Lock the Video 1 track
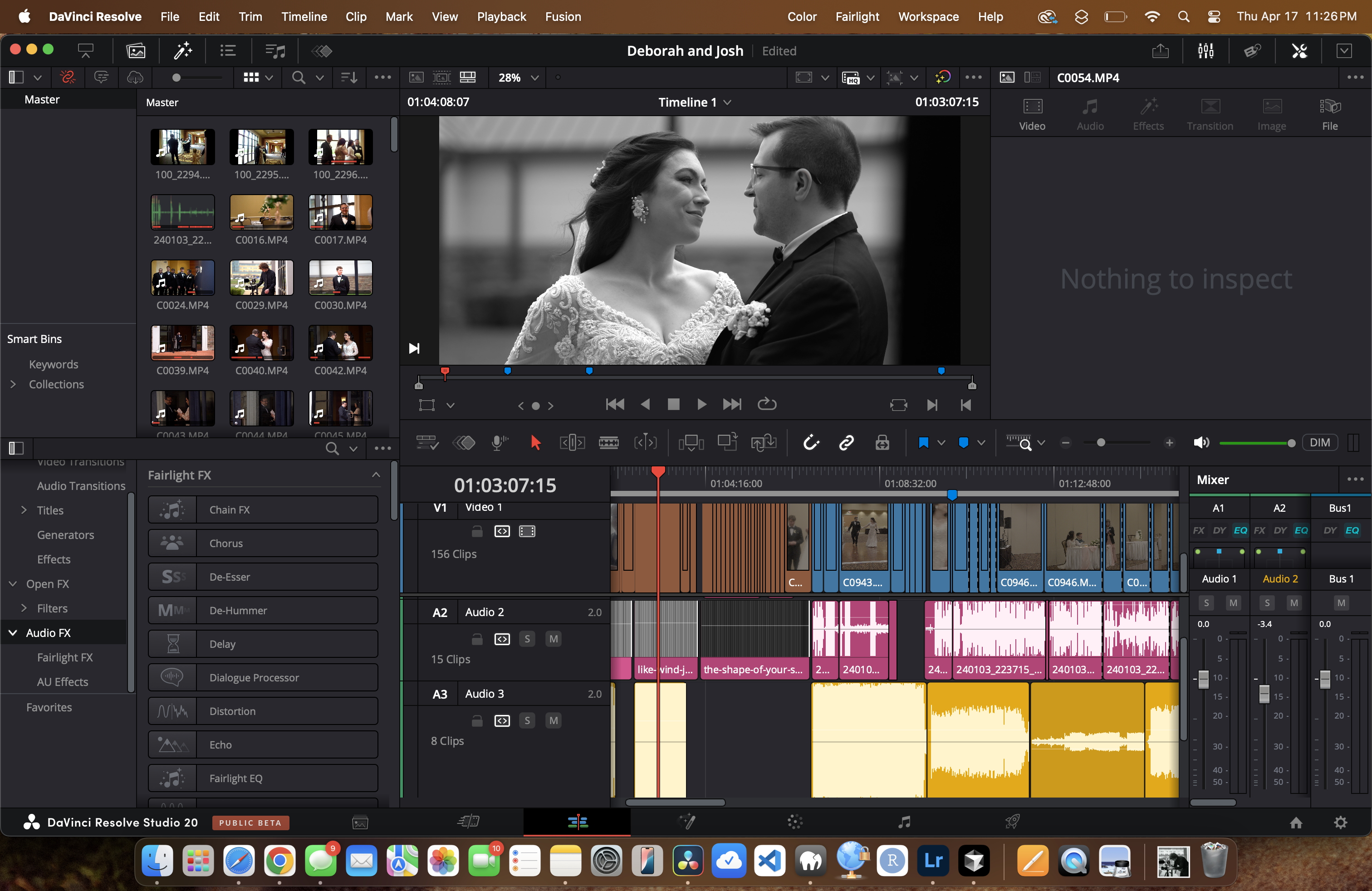This screenshot has height=891, width=1372. pos(477,531)
